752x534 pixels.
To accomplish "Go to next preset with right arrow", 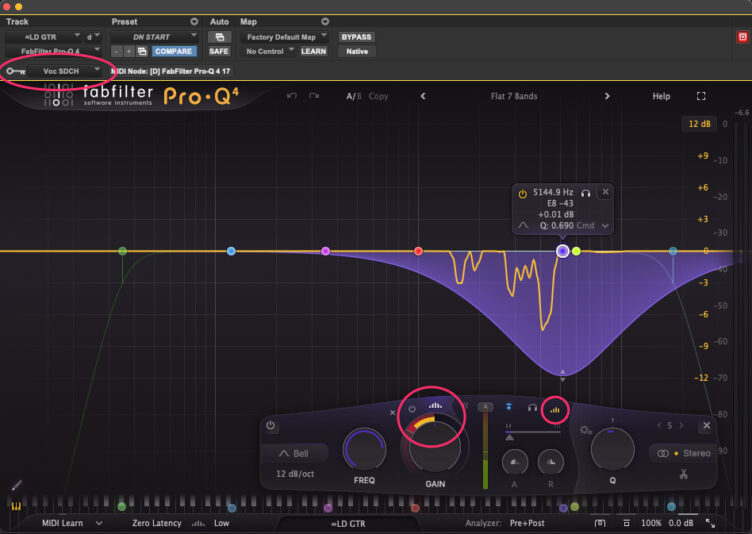I will (607, 96).
